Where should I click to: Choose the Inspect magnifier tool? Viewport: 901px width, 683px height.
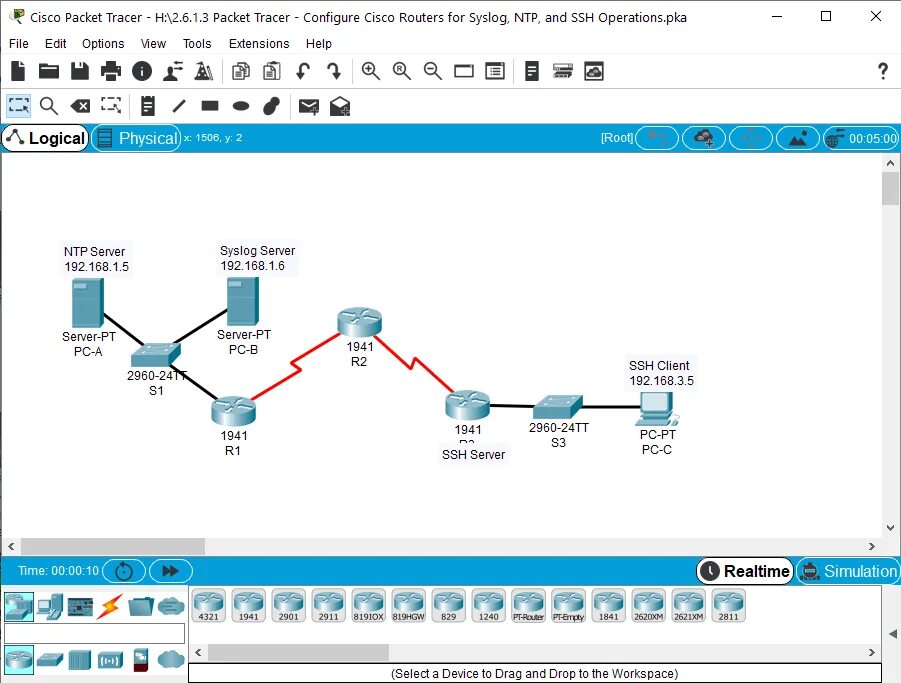pos(49,106)
